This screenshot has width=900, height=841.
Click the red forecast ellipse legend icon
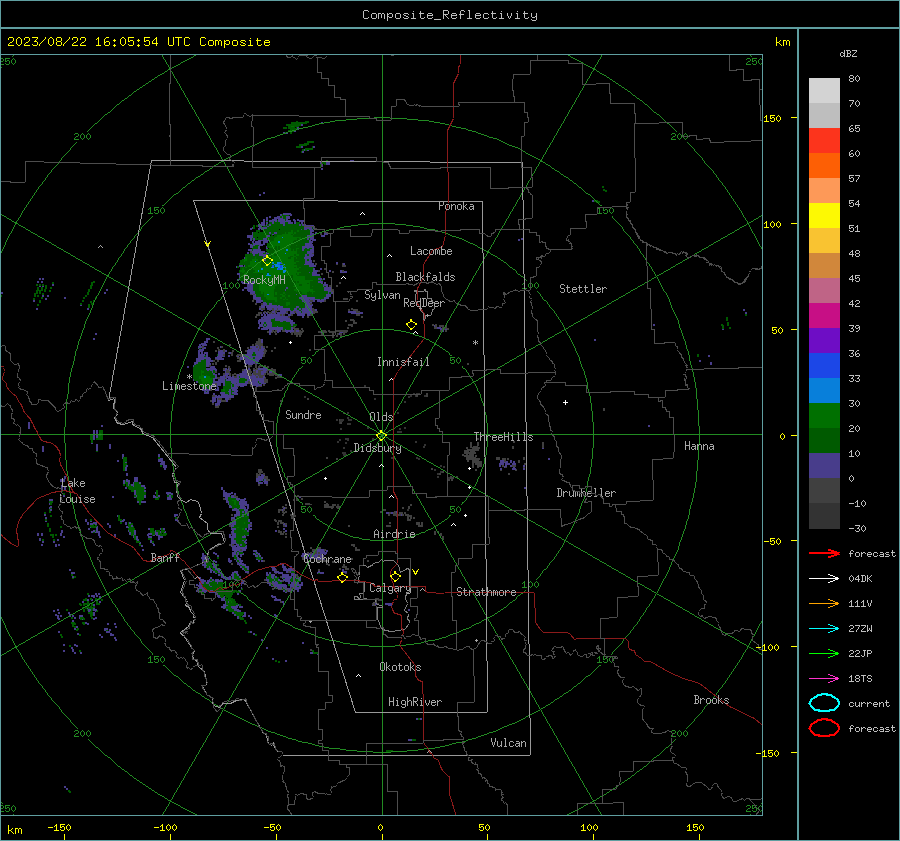[x=824, y=728]
